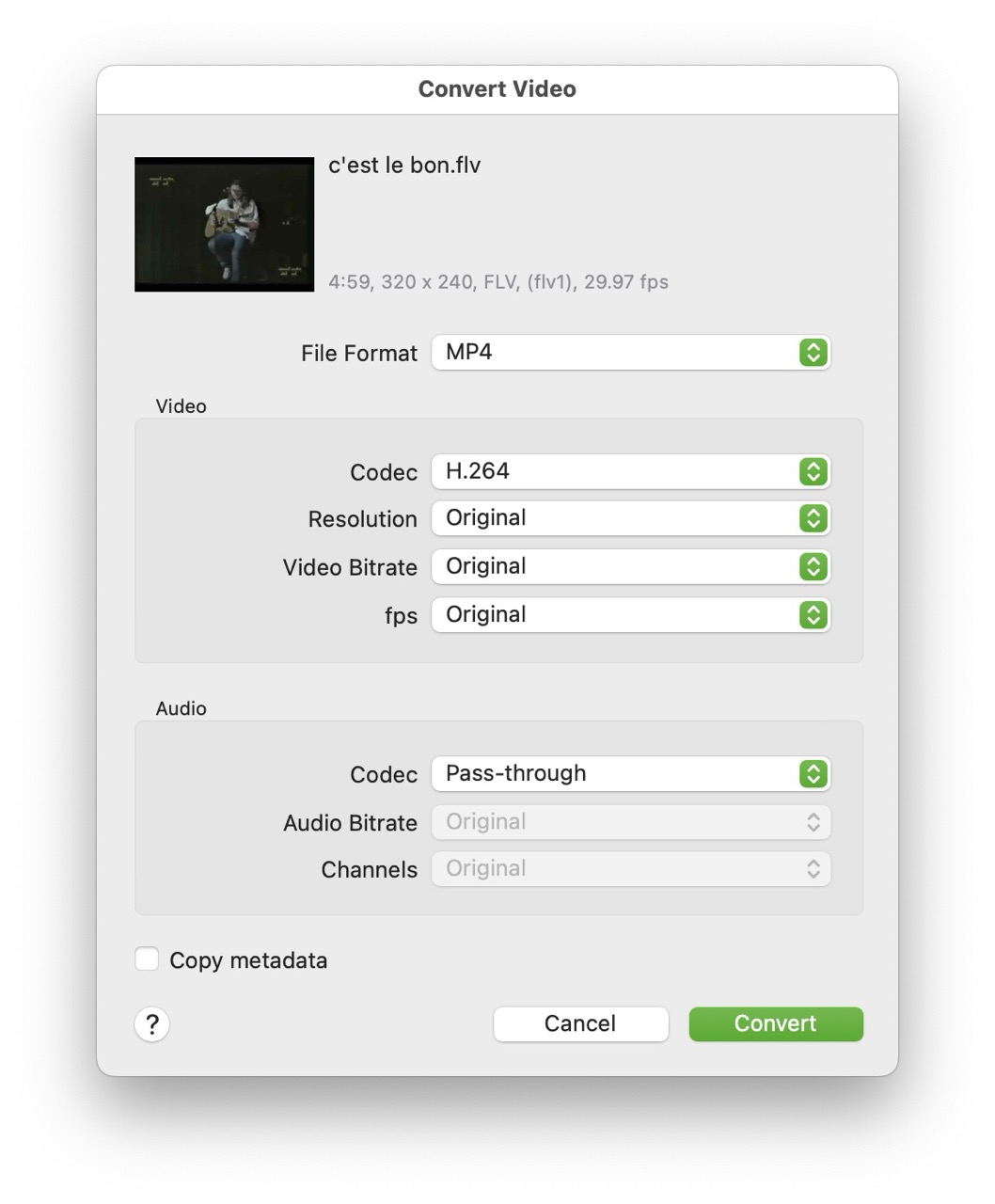Image resolution: width=995 pixels, height=1204 pixels.
Task: Enable the Copy metadata checkbox
Action: (x=146, y=958)
